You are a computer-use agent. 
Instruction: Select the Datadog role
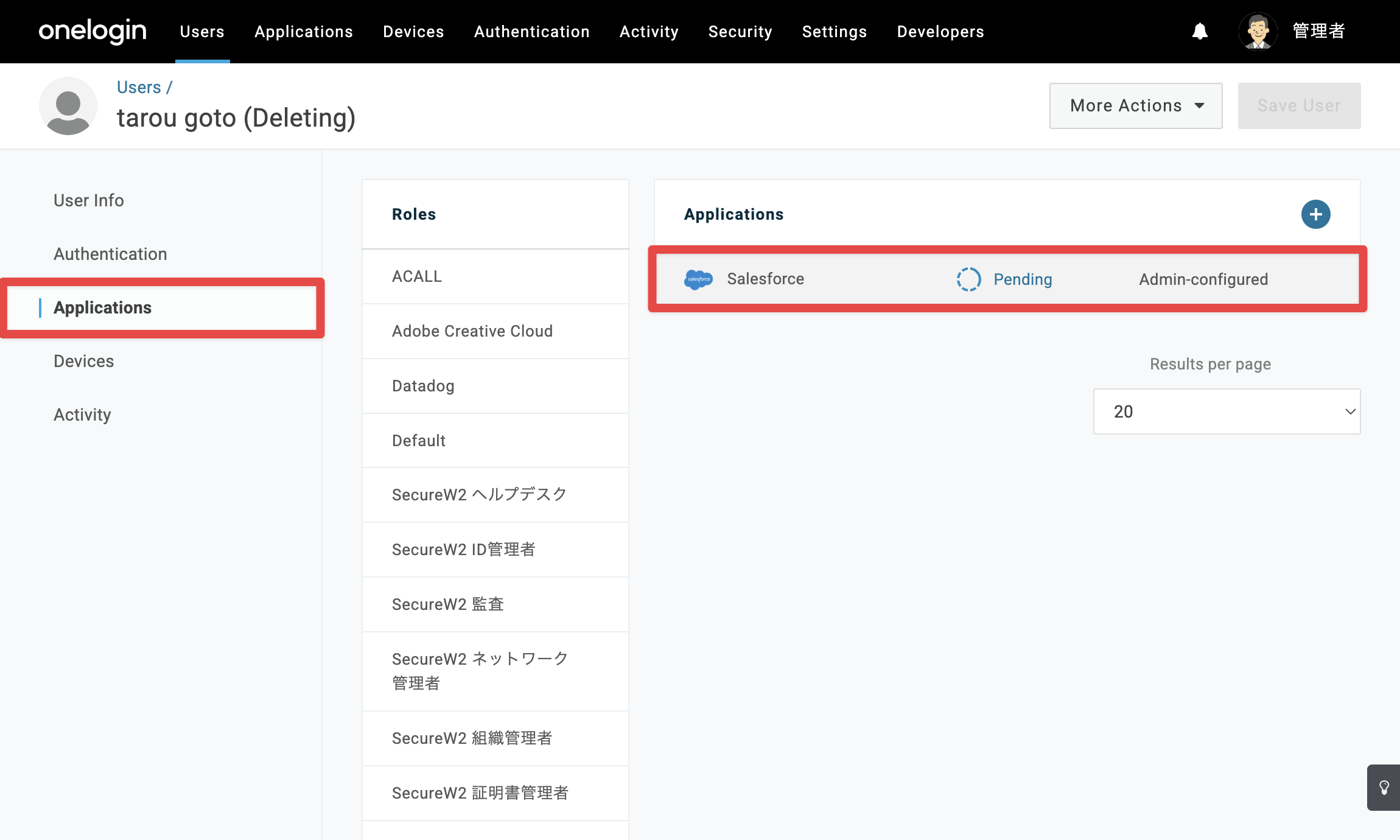[x=495, y=386]
